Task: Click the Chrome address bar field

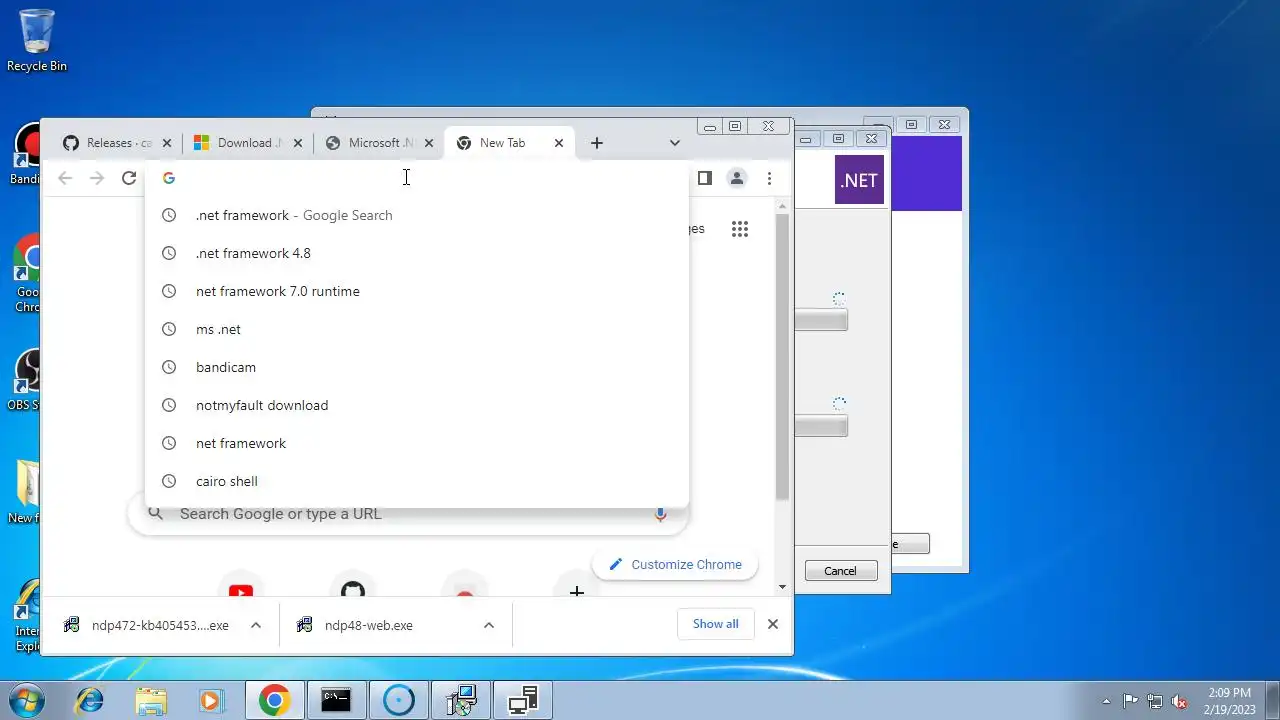Action: point(417,178)
